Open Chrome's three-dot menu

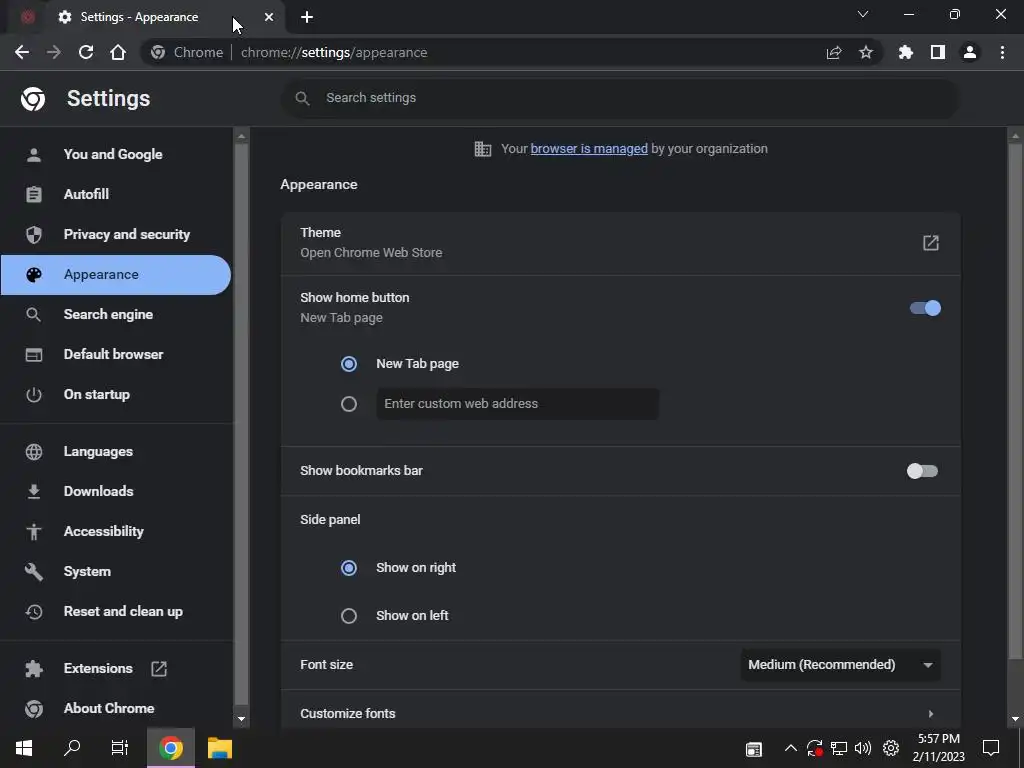[1002, 52]
